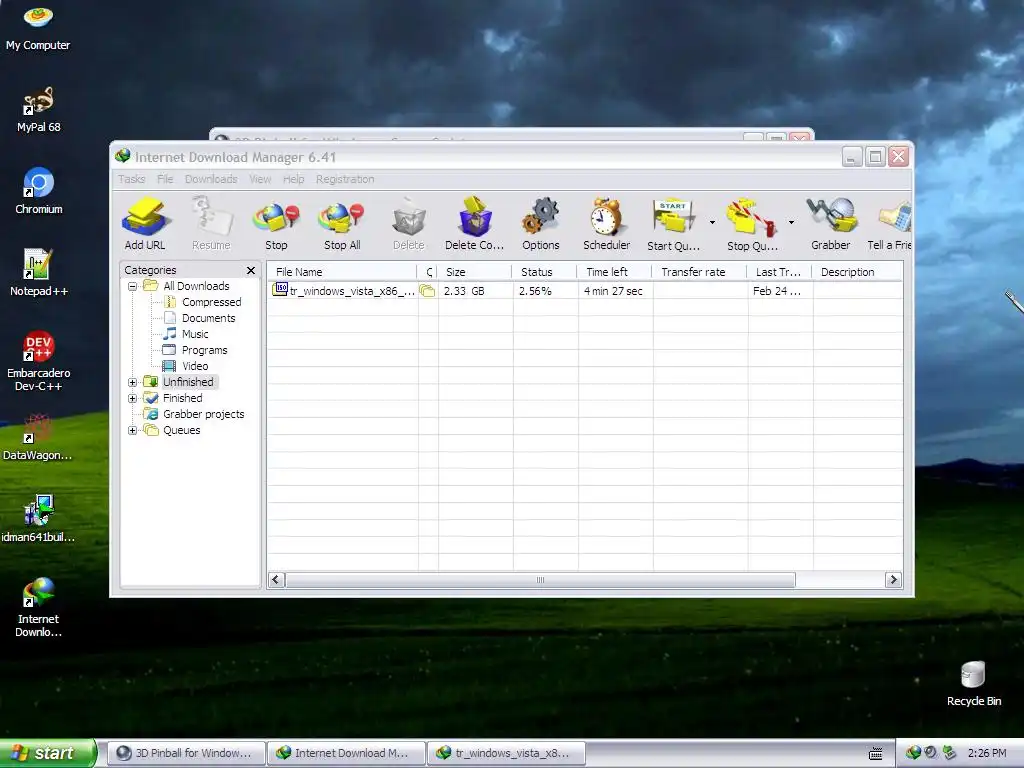This screenshot has height=768, width=1024.
Task: Sort by the File Name column header
Action: point(342,272)
